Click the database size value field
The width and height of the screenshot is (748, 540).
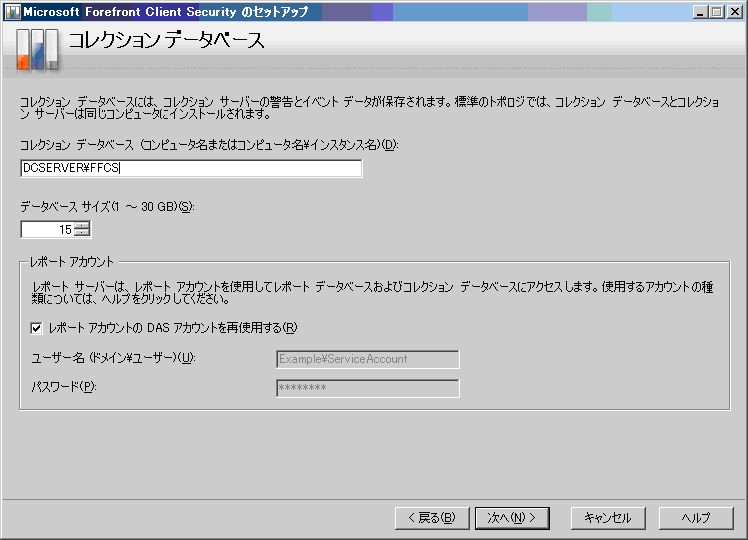pos(47,229)
